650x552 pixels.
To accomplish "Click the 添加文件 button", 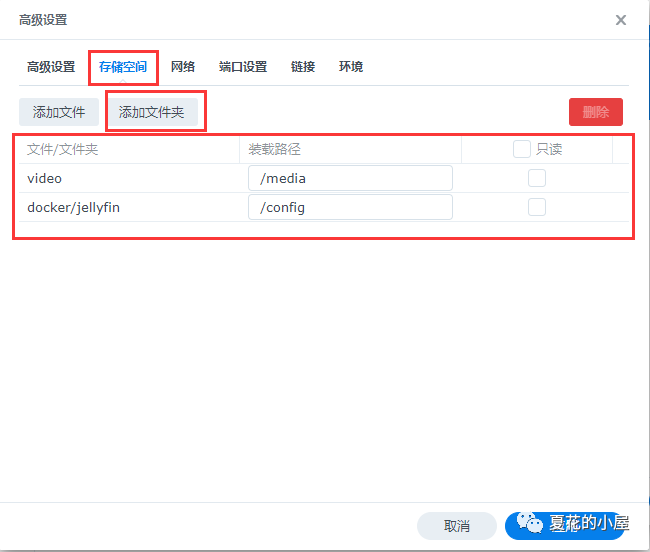I will coord(59,112).
